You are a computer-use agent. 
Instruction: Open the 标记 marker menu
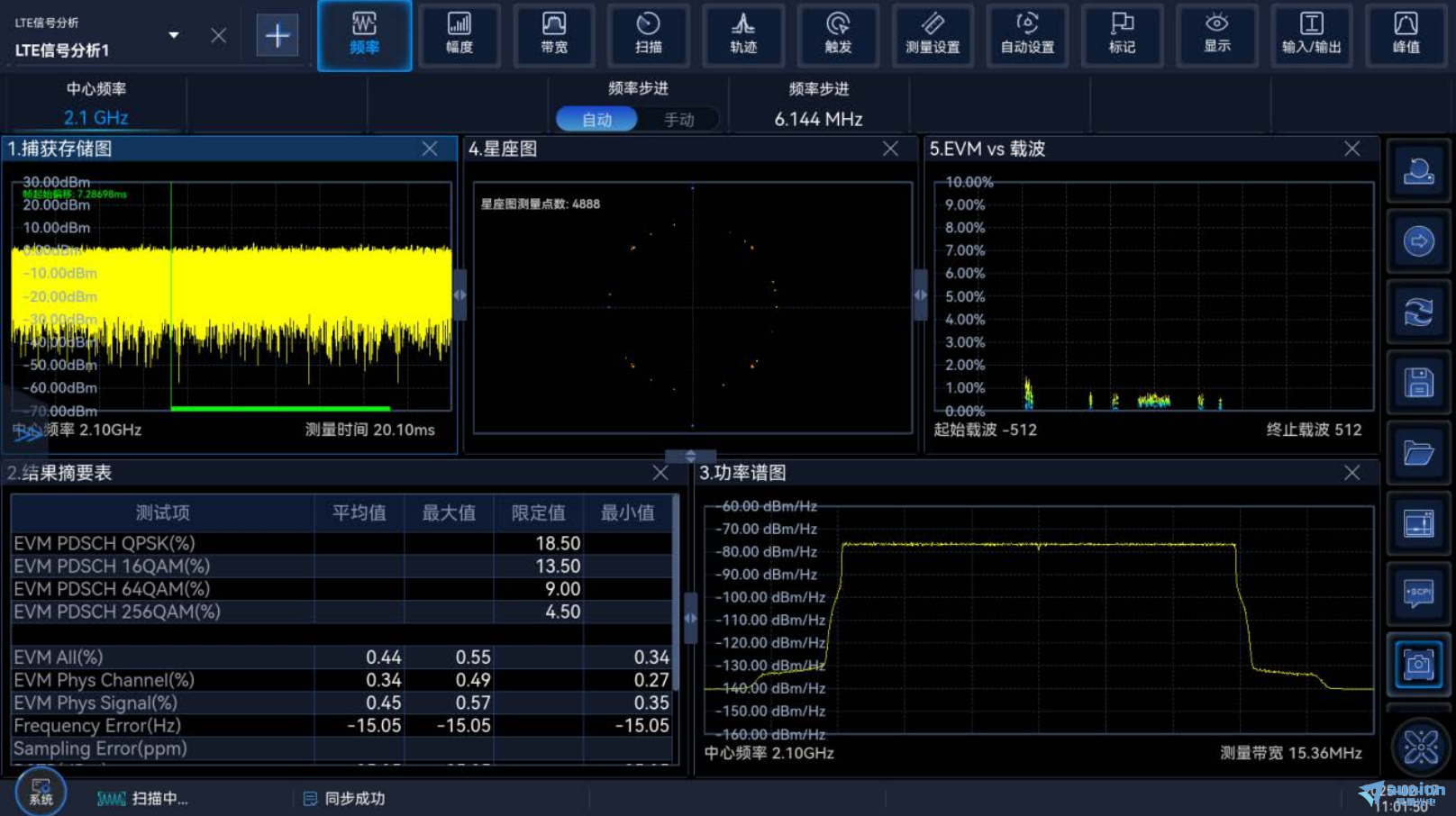coord(1122,35)
